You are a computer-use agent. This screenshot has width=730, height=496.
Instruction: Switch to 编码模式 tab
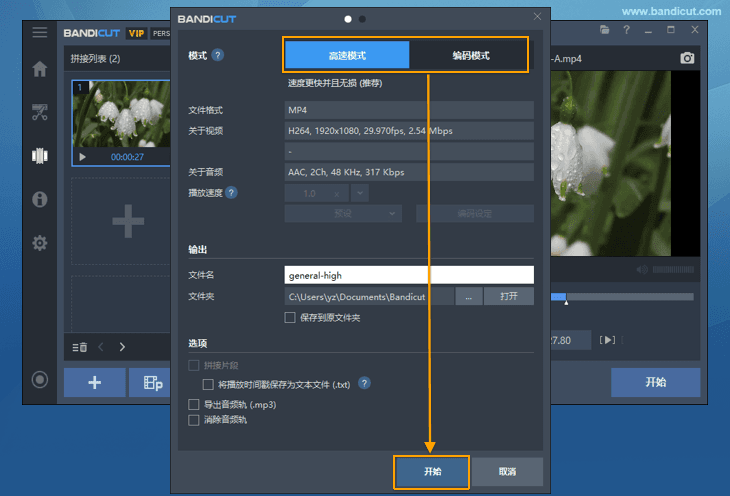pos(471,55)
